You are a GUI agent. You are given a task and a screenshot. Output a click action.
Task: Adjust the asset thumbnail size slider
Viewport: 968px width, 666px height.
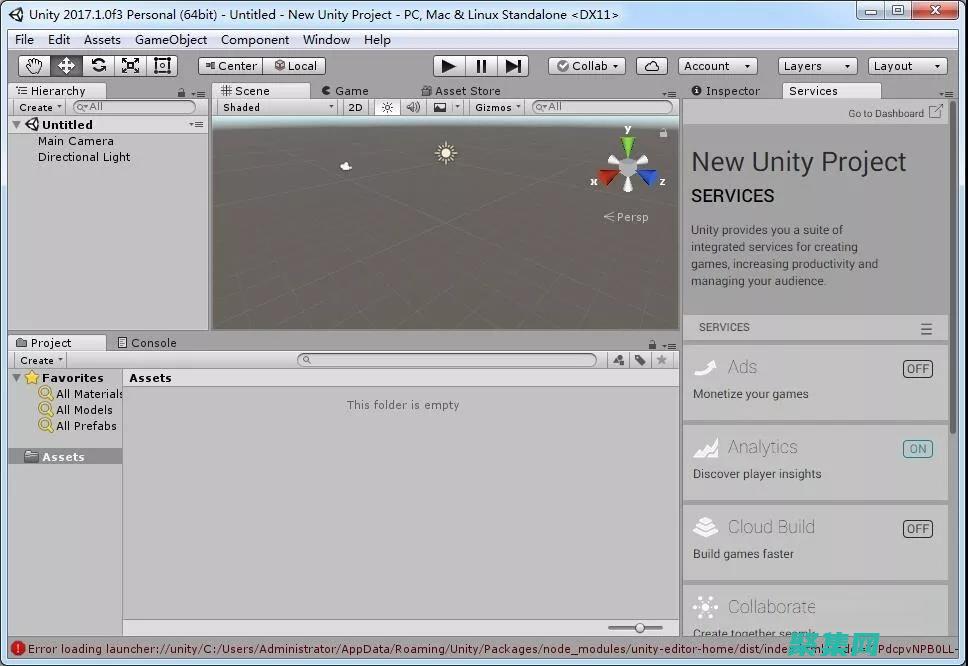(639, 628)
